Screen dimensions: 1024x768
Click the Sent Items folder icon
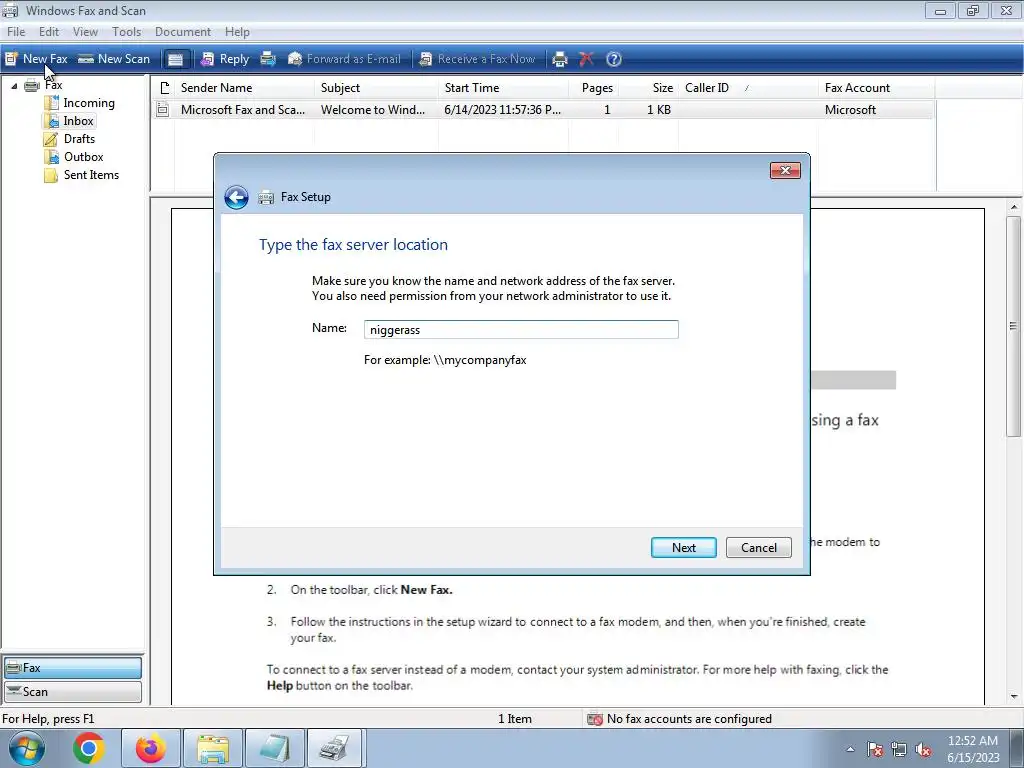pyautogui.click(x=51, y=175)
